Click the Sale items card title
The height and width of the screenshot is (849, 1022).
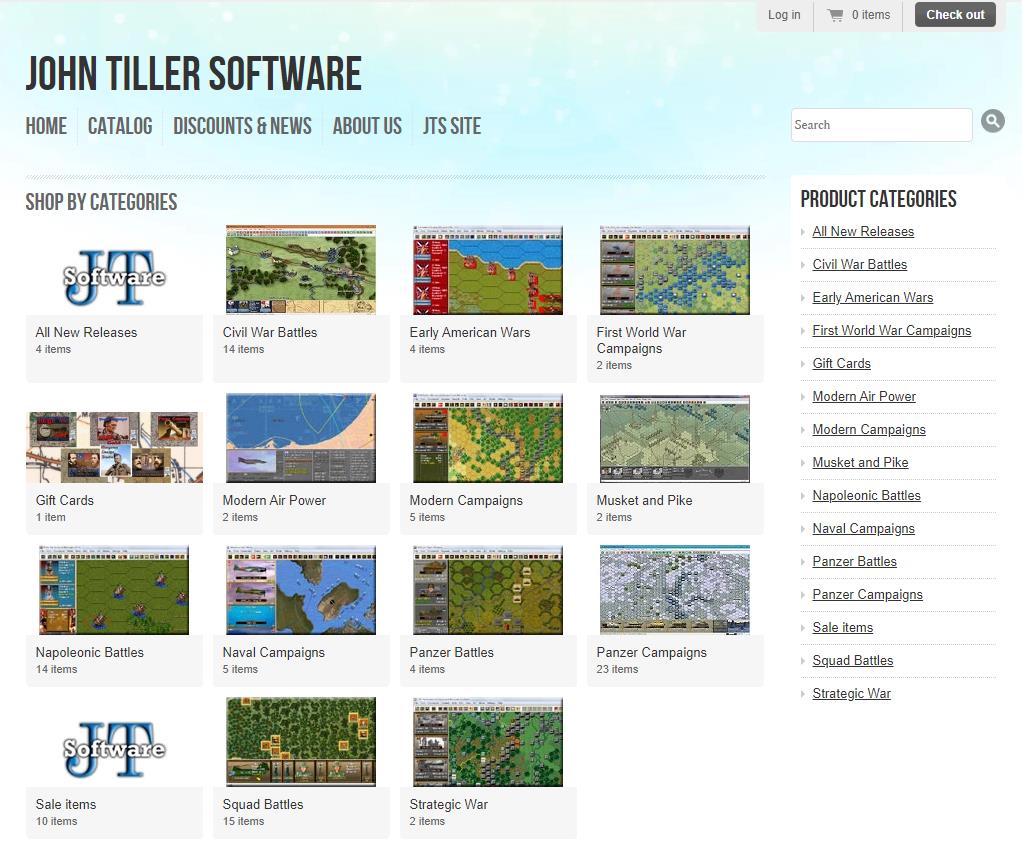point(66,804)
